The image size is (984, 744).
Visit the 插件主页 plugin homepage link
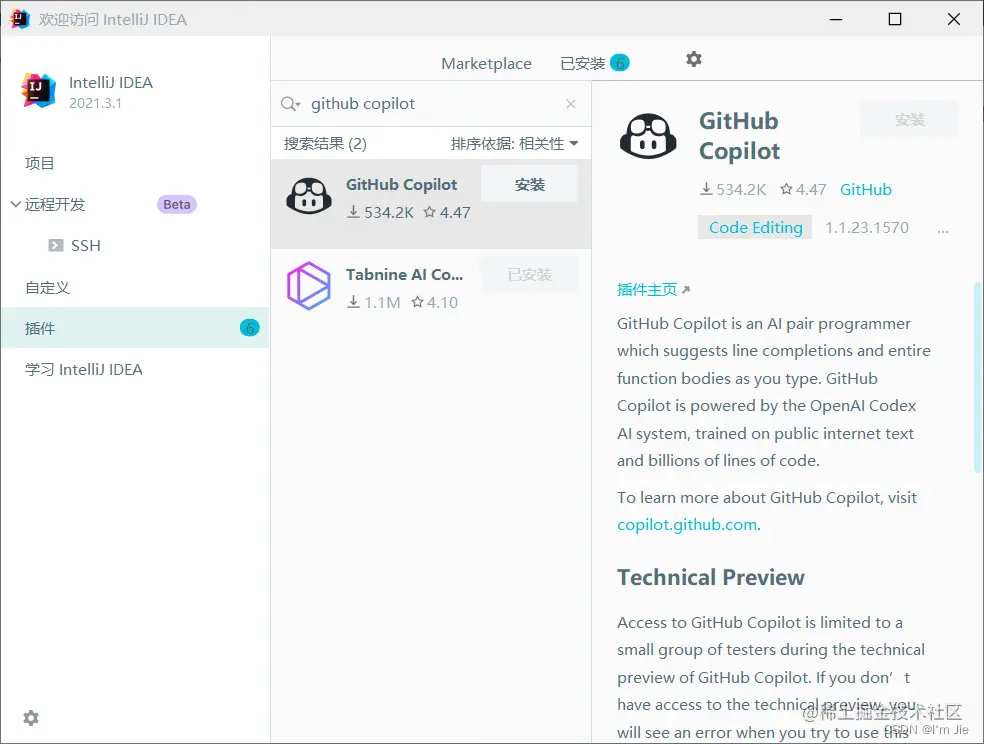pyautogui.click(x=648, y=287)
